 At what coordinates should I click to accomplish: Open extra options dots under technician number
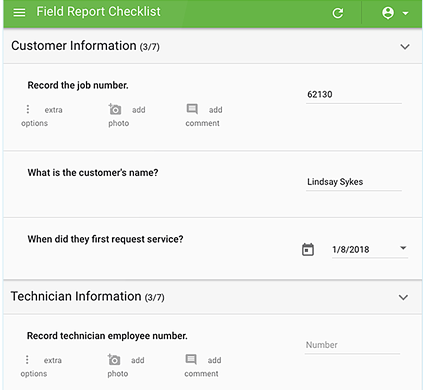tap(27, 360)
